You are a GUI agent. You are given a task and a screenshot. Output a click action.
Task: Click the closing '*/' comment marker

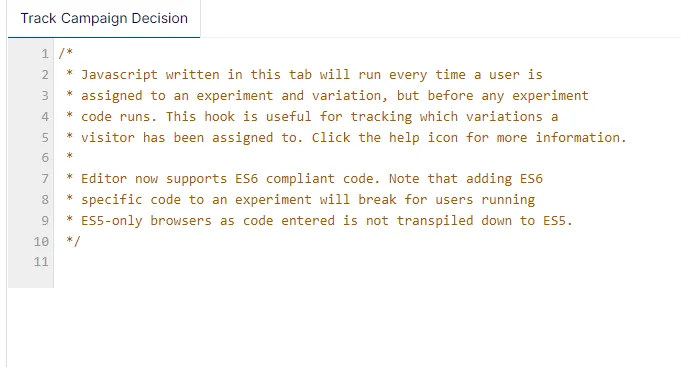73,241
